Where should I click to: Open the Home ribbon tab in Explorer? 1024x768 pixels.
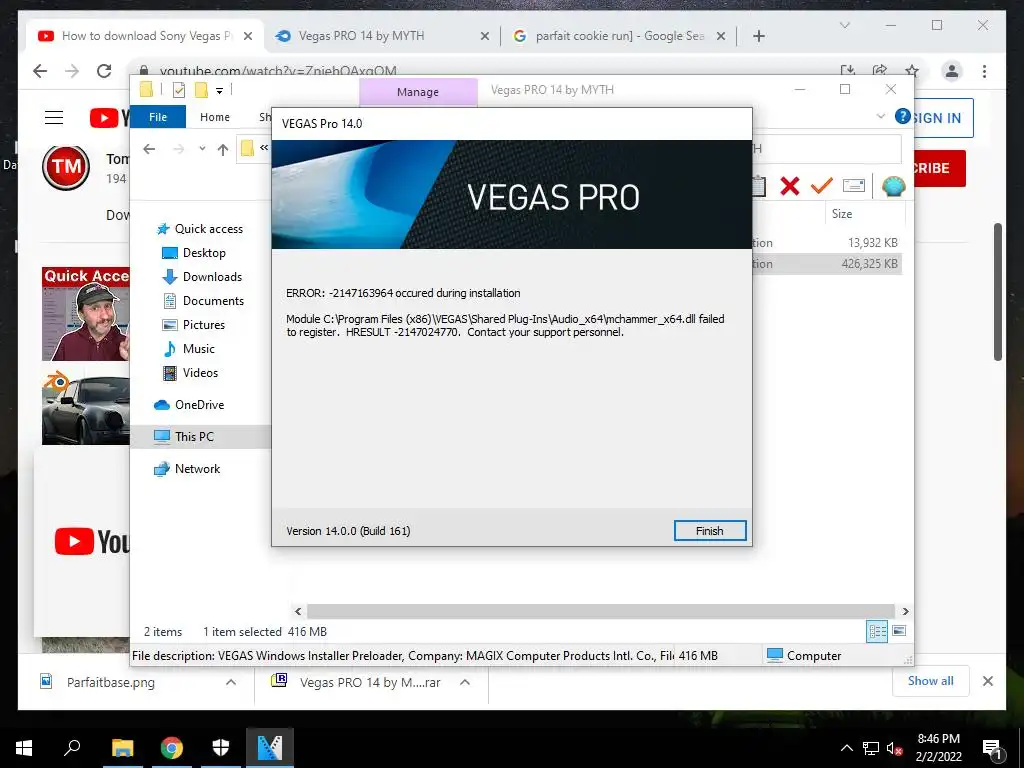click(x=215, y=117)
